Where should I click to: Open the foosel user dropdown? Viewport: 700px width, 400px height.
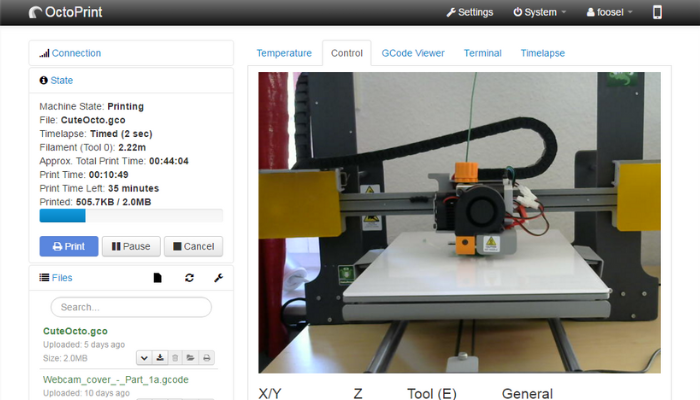pyautogui.click(x=610, y=13)
